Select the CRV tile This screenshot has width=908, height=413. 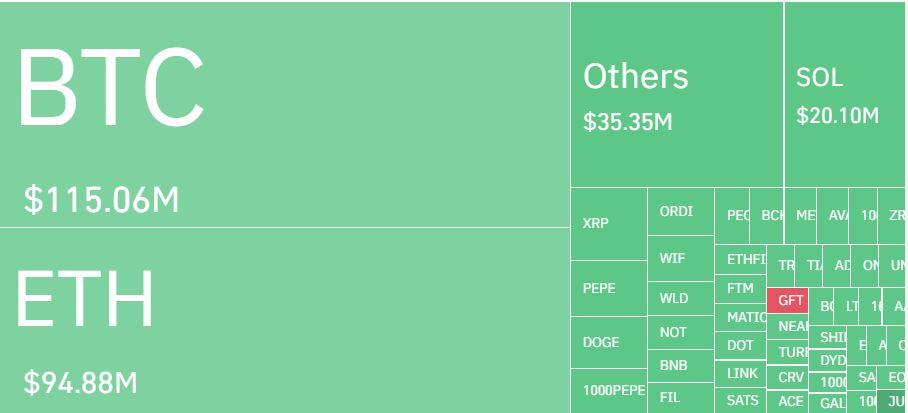pyautogui.click(x=787, y=378)
